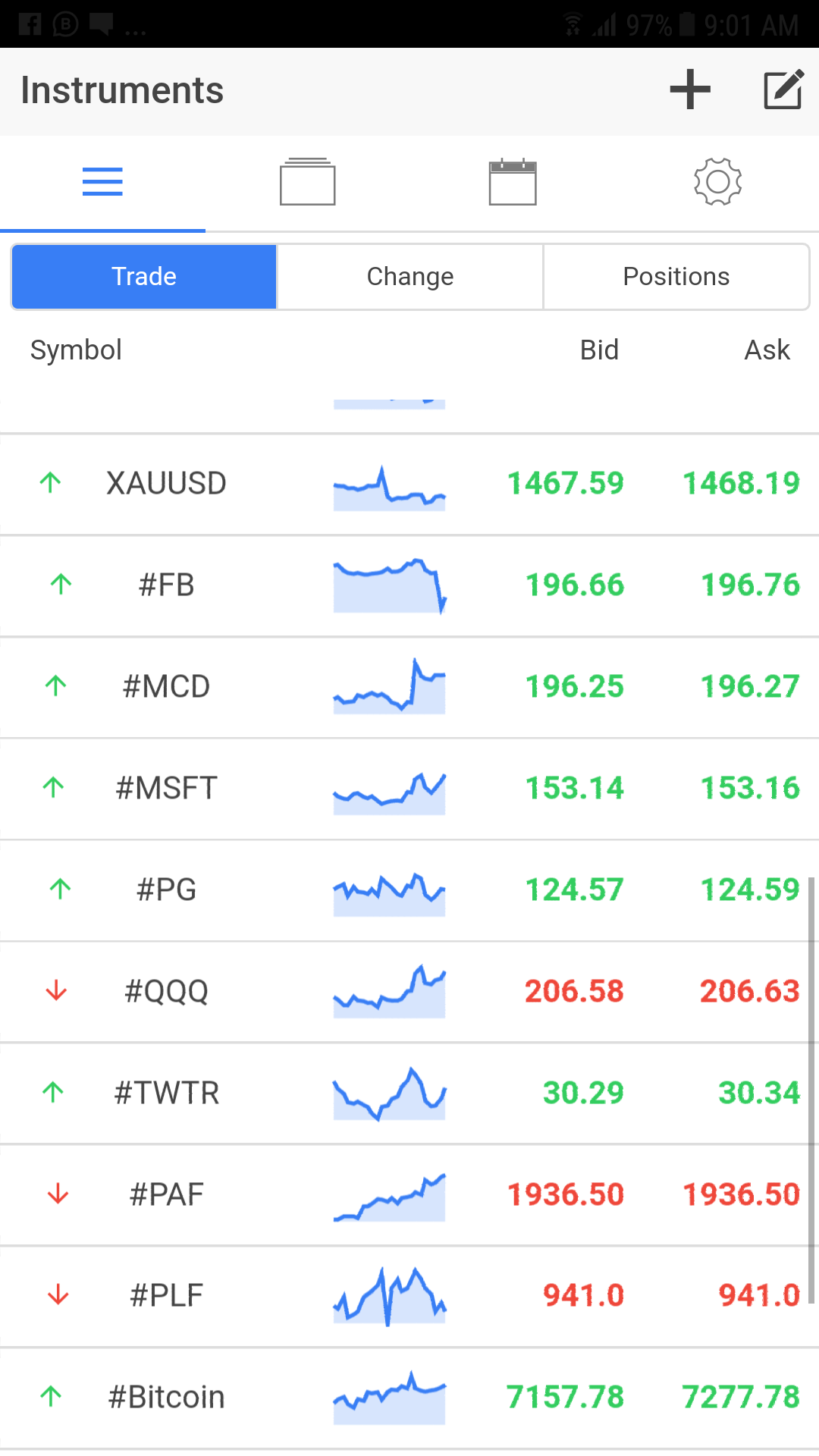
Task: Open the edit instruments pencil icon
Action: [783, 89]
